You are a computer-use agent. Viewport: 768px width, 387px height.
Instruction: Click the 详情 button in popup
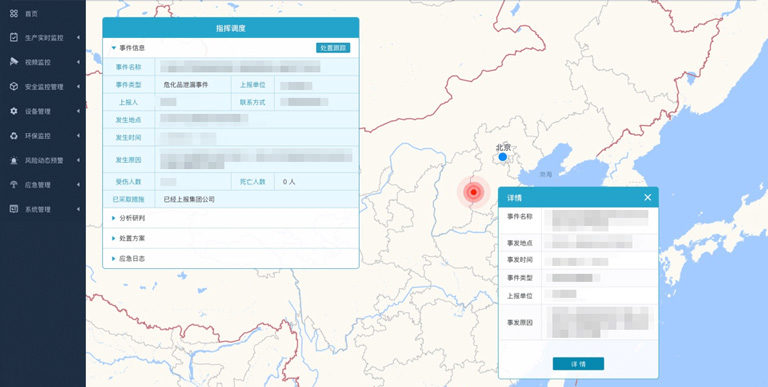[x=578, y=364]
